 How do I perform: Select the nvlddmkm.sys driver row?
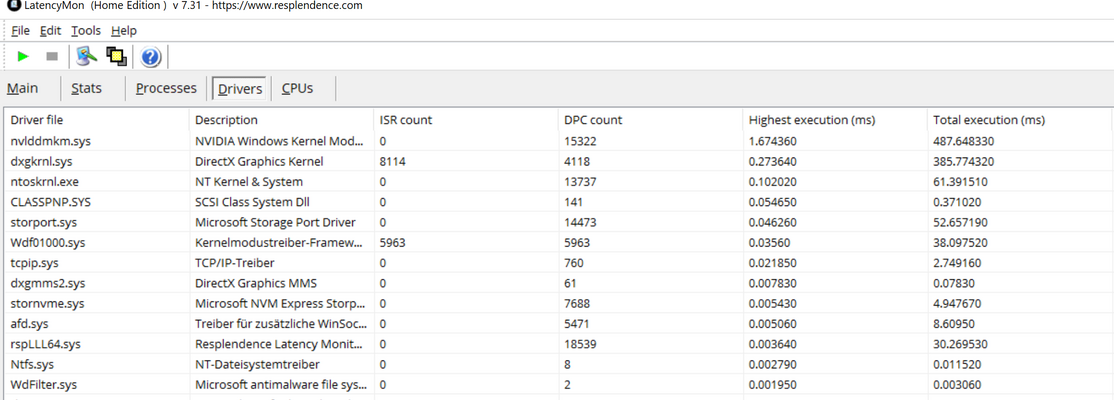pos(558,141)
